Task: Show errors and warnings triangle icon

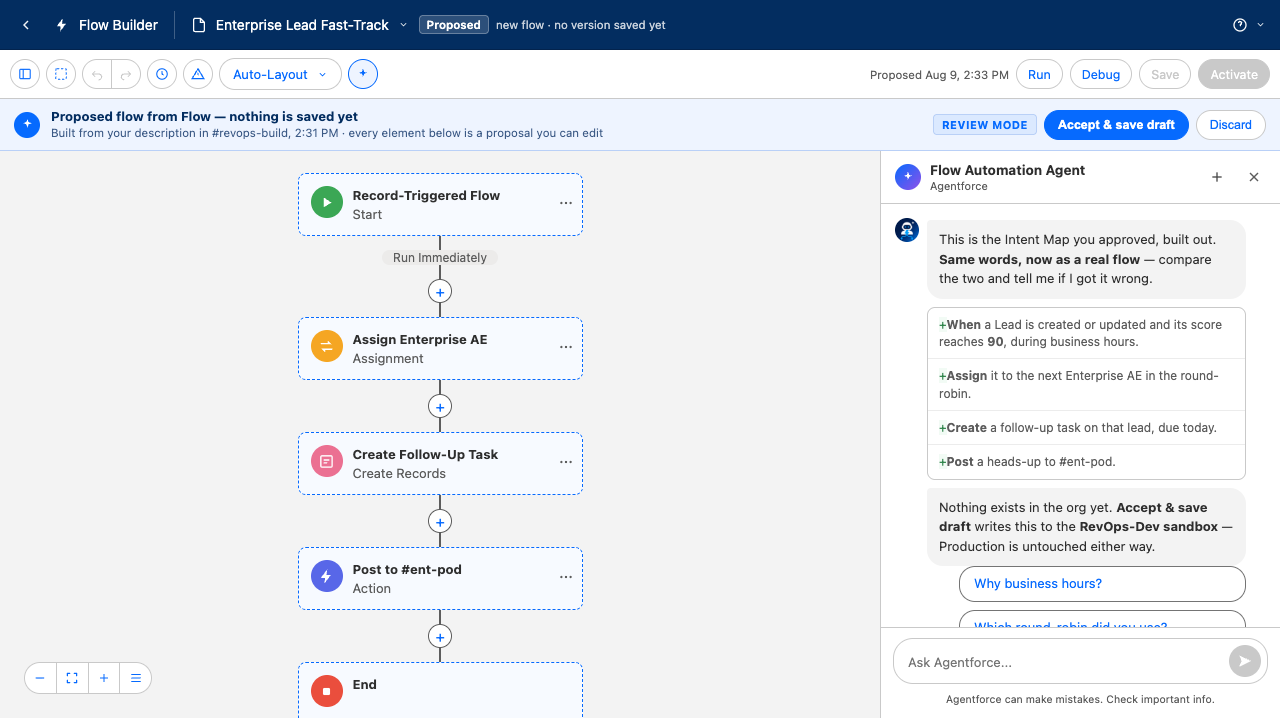Action: point(198,74)
